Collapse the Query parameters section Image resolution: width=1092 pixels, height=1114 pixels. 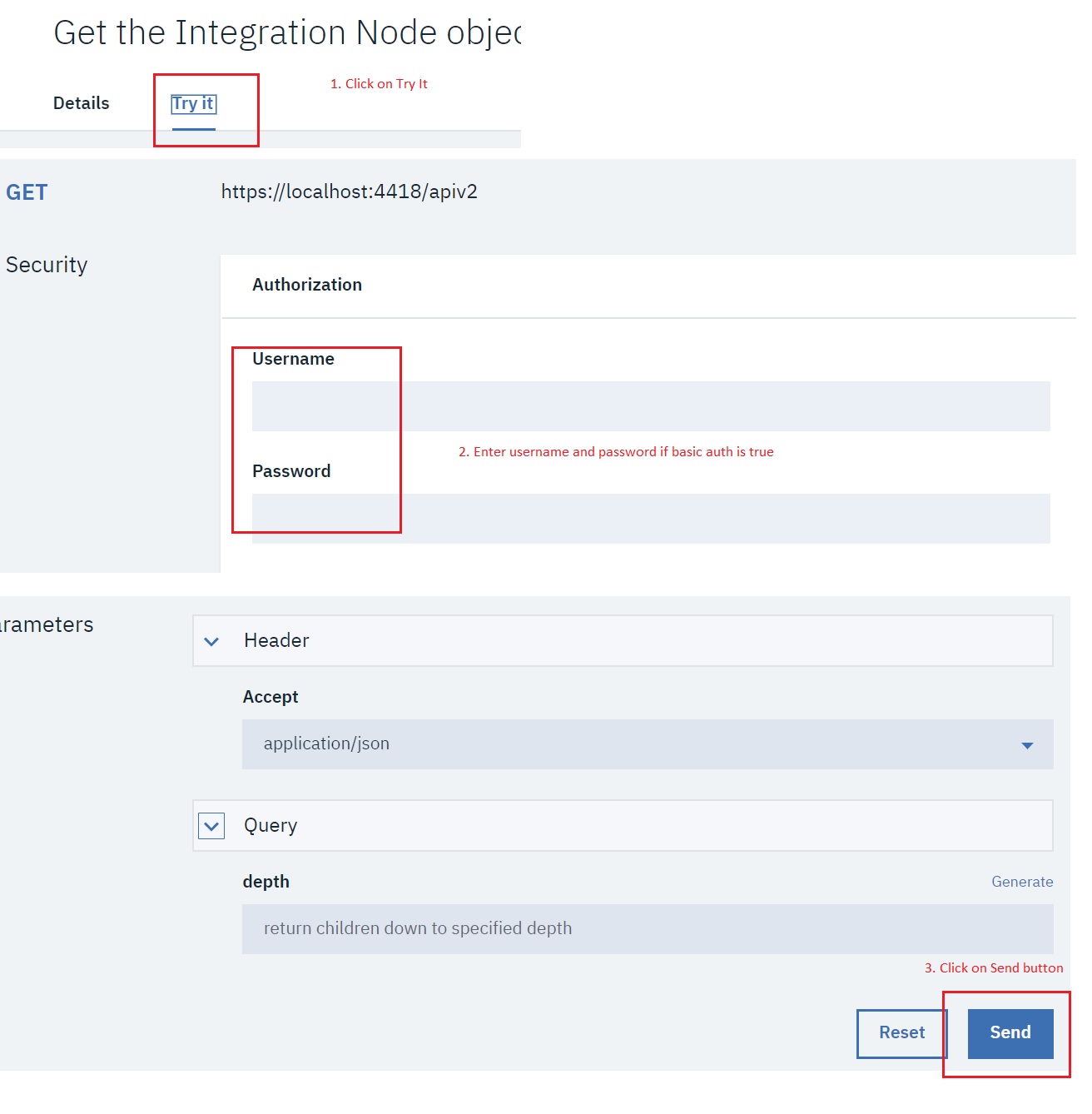pos(212,825)
